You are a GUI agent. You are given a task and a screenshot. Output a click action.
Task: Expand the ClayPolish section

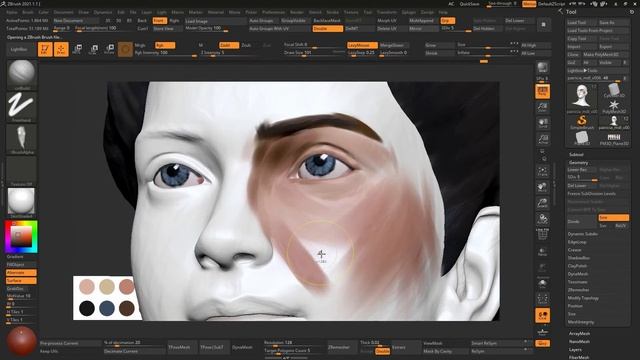[x=577, y=266]
